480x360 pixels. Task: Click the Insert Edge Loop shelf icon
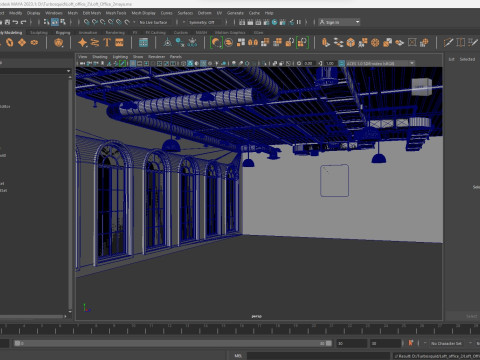click(x=461, y=43)
